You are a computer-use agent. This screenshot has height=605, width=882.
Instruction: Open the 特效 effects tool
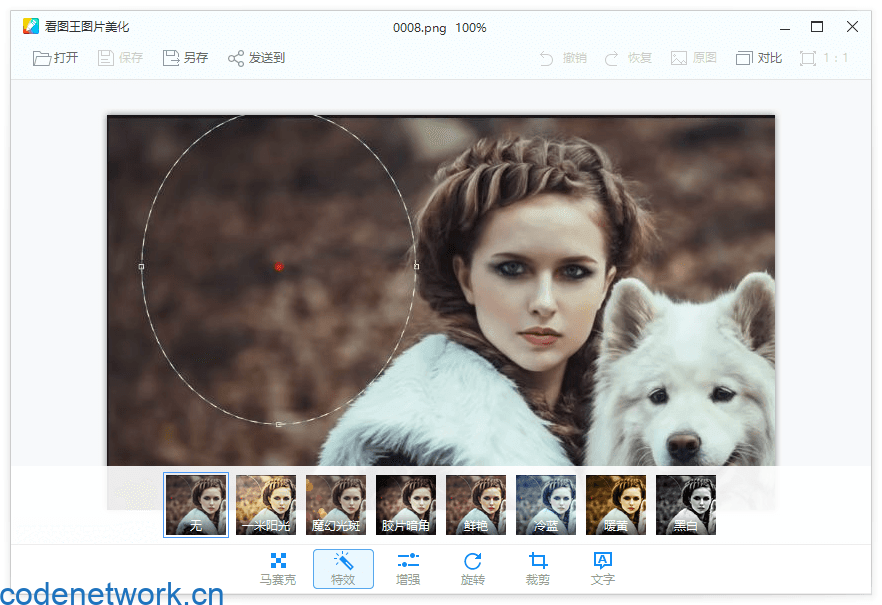point(343,567)
